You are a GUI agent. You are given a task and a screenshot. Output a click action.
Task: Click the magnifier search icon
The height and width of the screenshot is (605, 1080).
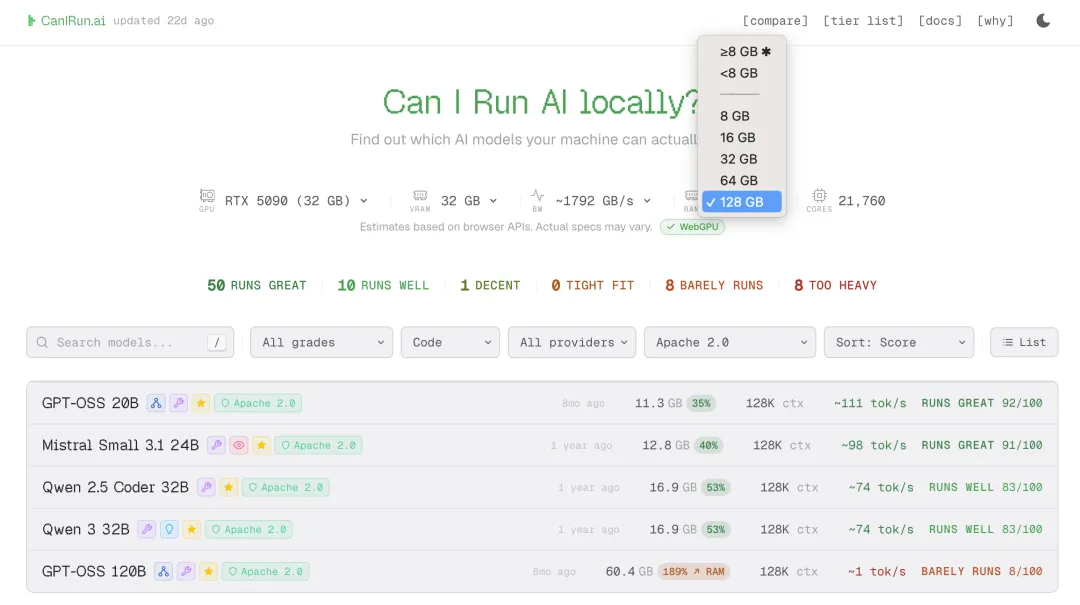pyautogui.click(x=42, y=342)
